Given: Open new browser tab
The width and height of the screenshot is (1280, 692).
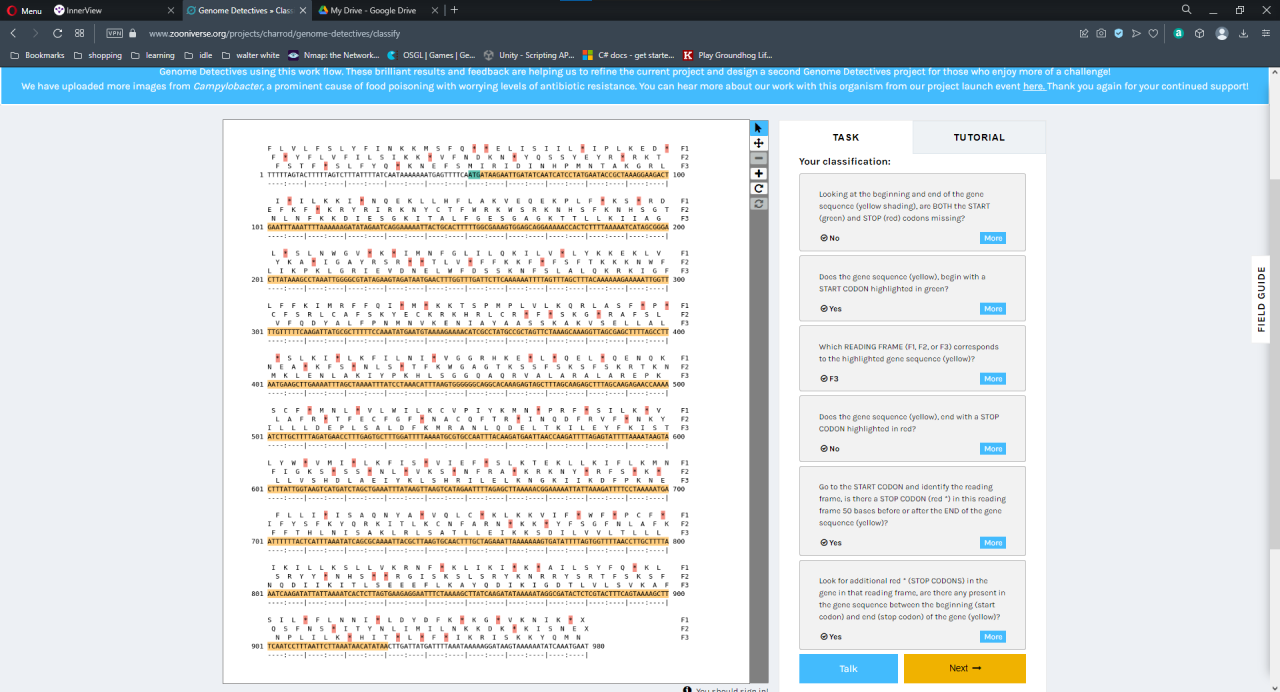Looking at the screenshot, I should click(x=455, y=10).
